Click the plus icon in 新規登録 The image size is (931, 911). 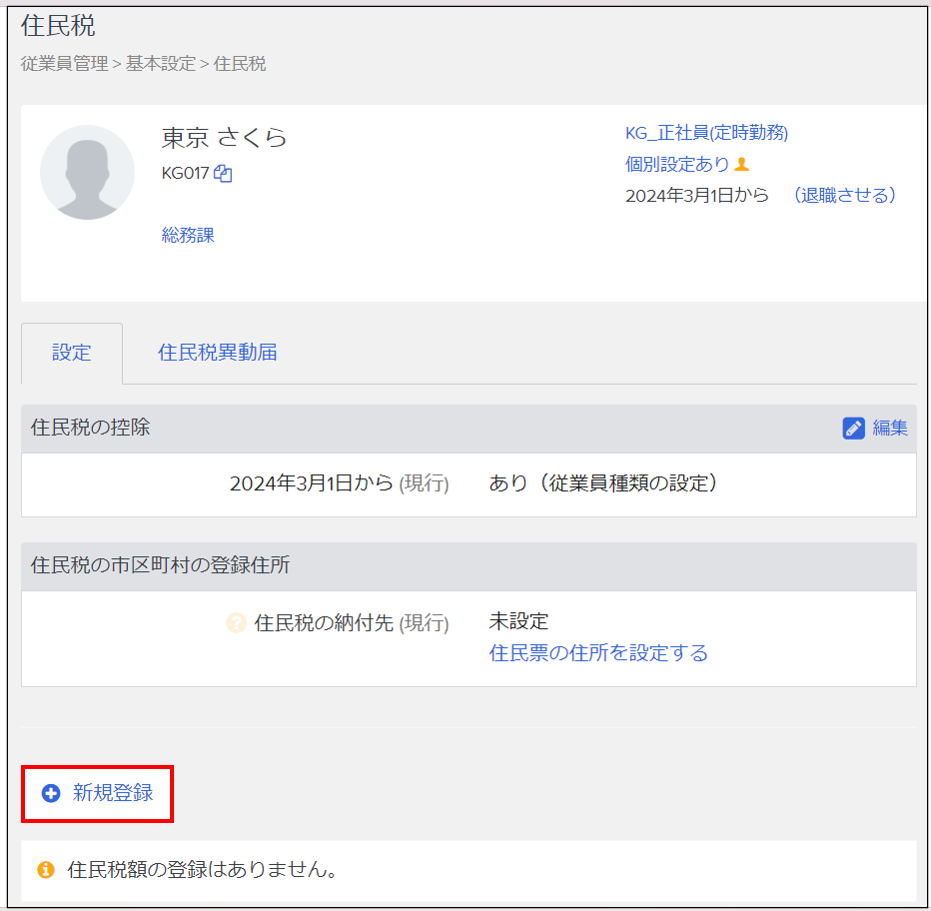coord(51,793)
